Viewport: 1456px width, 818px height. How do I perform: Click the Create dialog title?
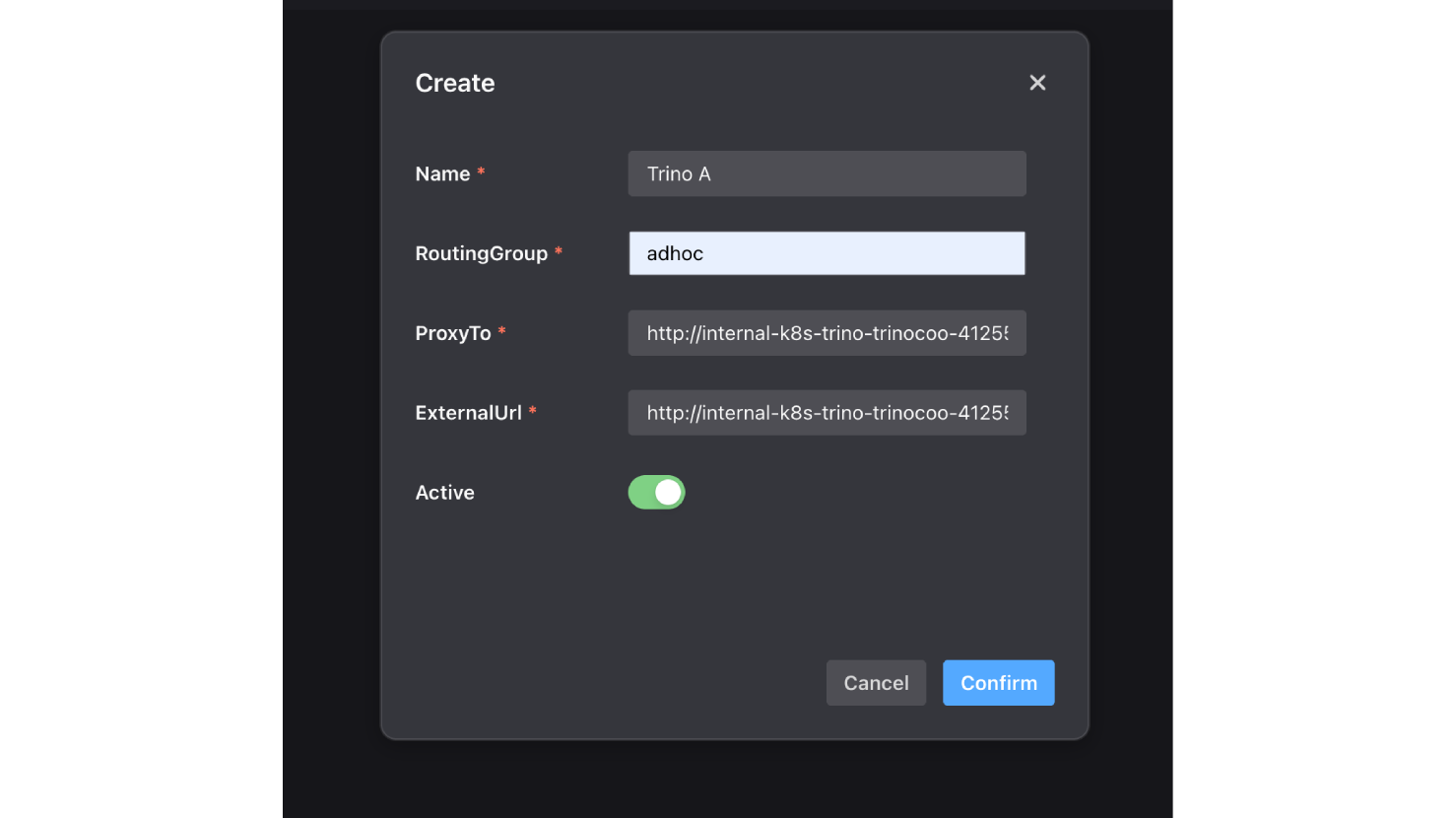[x=455, y=84]
